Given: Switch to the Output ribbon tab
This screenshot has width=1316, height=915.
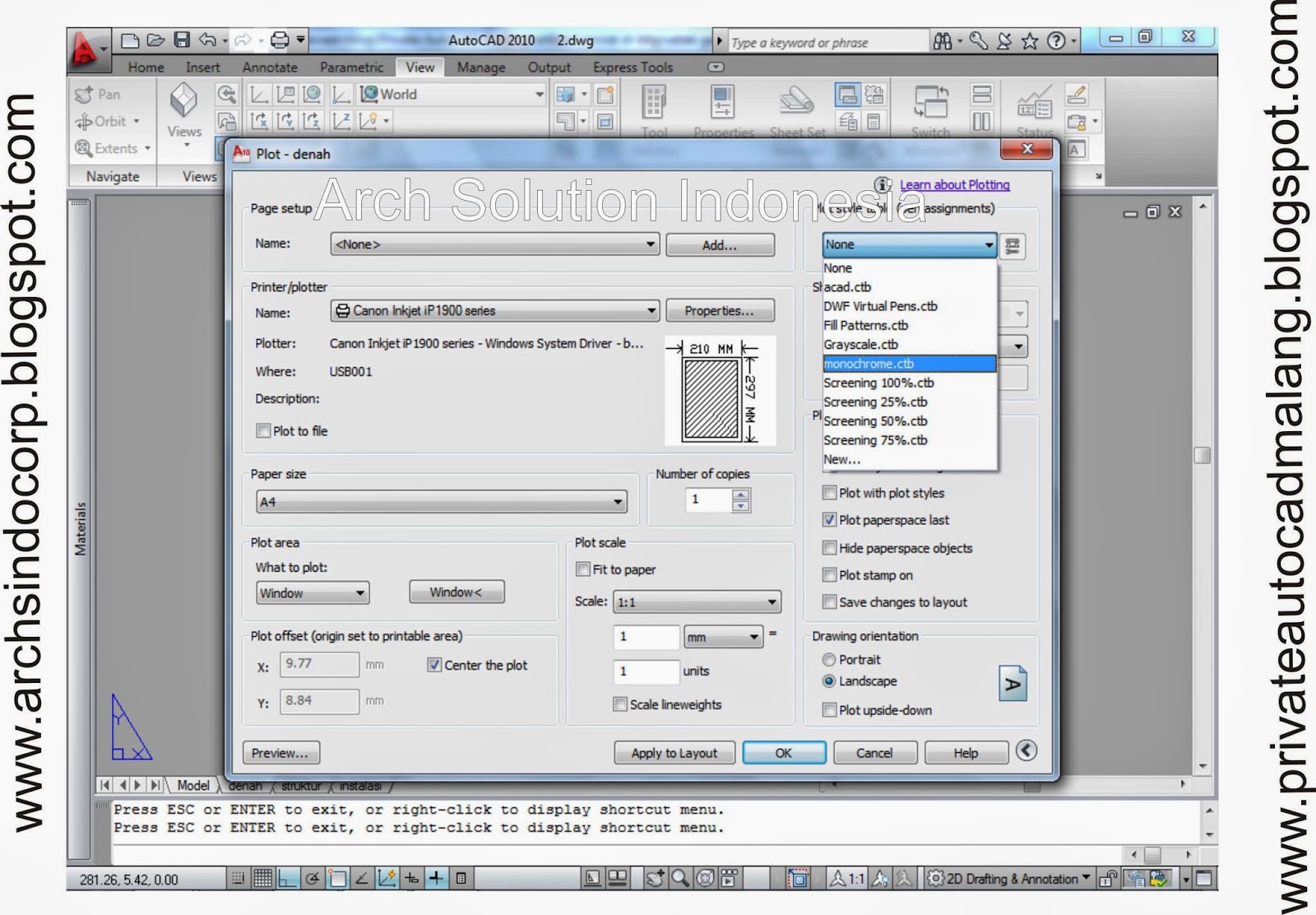Looking at the screenshot, I should click(x=549, y=67).
